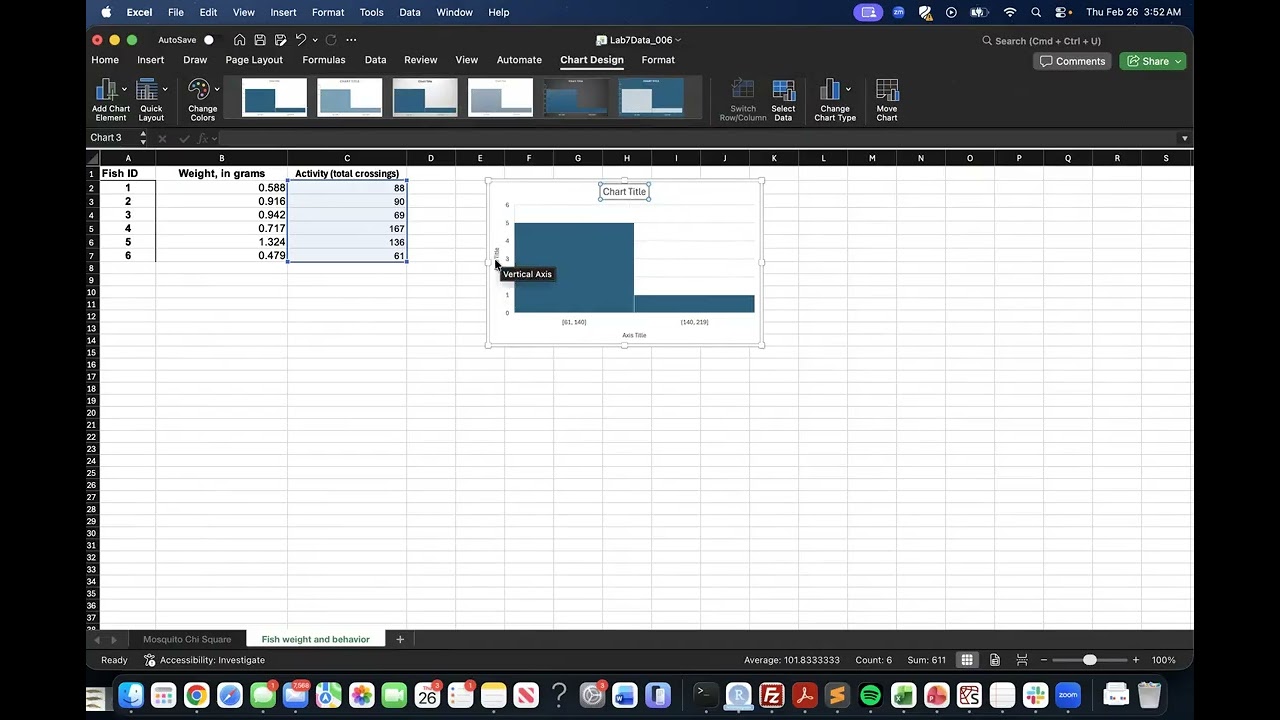Select the Weight, in grams header cell
Viewport: 1280px width, 720px height.
[x=221, y=173]
